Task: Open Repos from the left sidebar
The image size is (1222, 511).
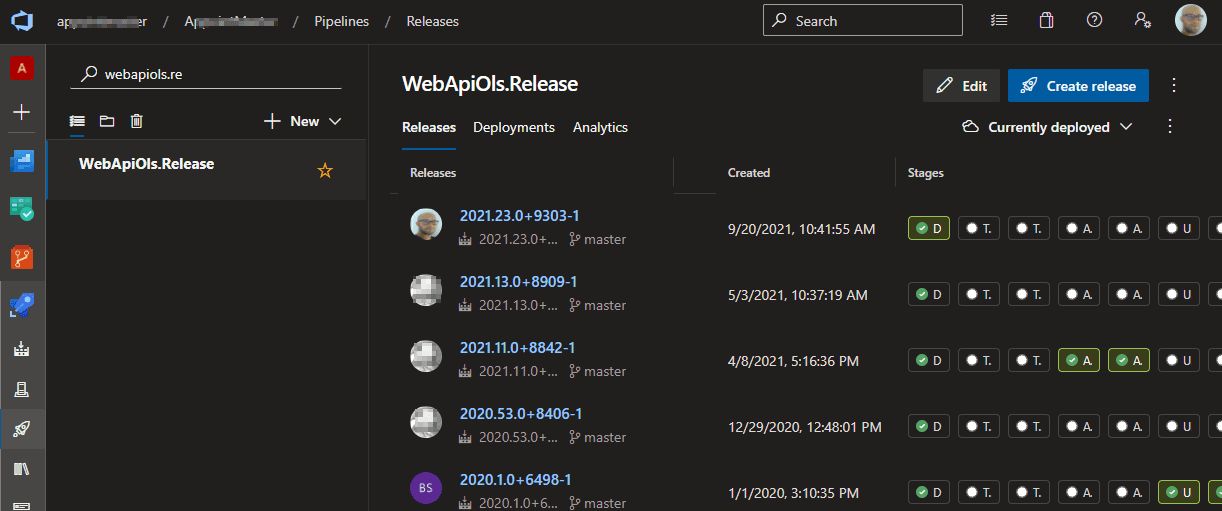Action: tap(22, 257)
